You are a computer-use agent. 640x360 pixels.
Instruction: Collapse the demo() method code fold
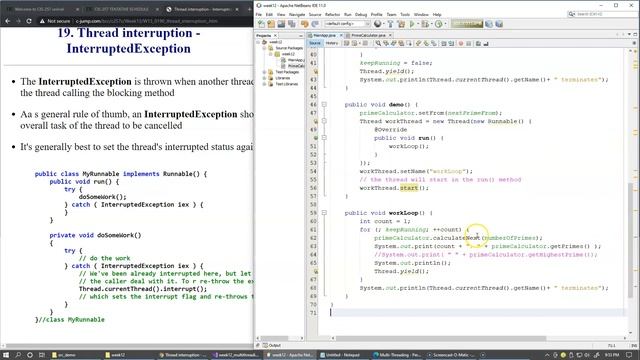click(x=324, y=104)
